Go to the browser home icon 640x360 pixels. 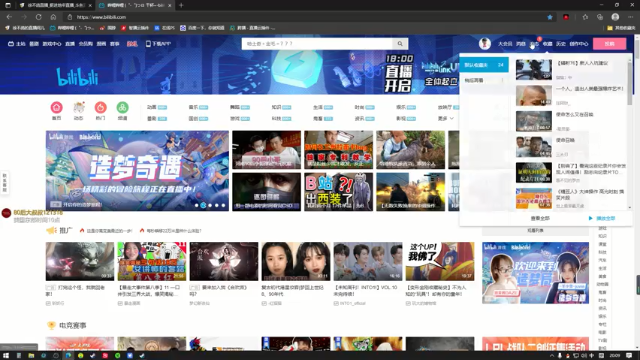click(x=53, y=17)
